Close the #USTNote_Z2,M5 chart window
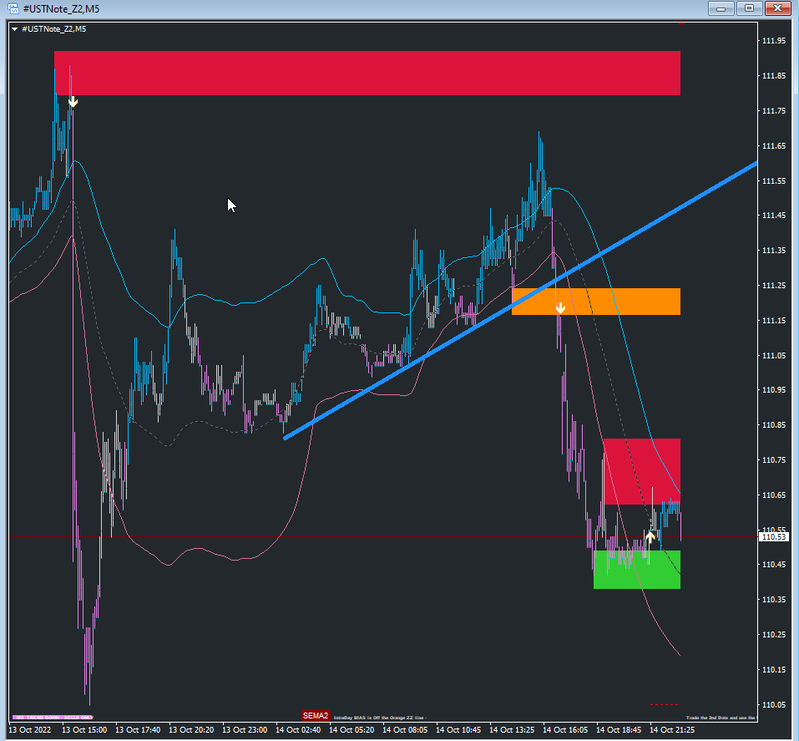Viewport: 799px width, 741px height. click(x=778, y=9)
